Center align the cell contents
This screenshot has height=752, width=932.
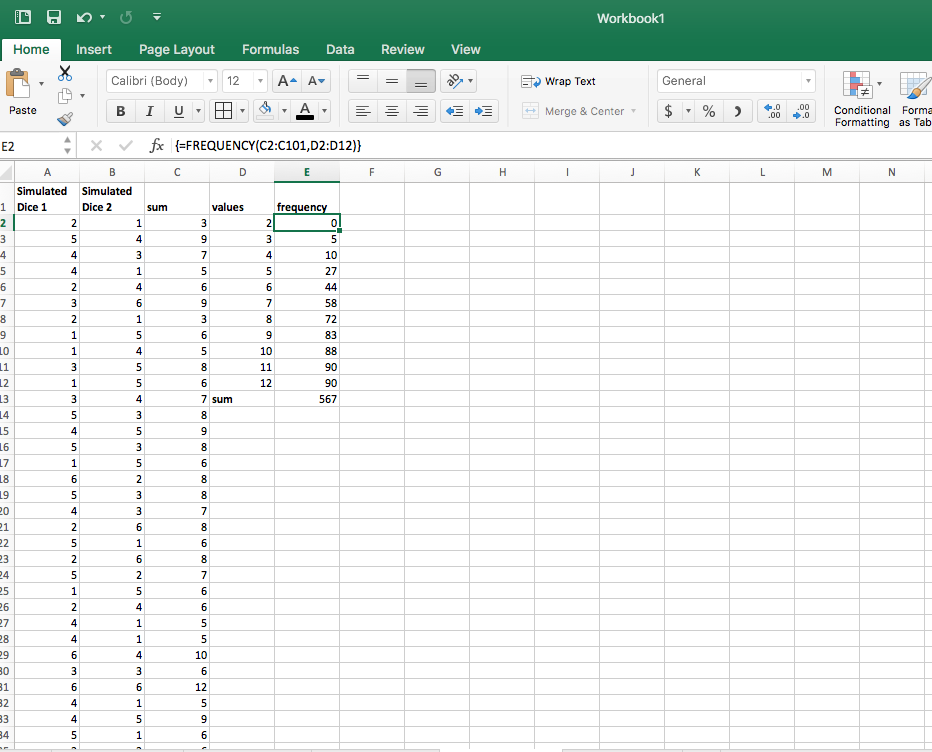tap(391, 111)
